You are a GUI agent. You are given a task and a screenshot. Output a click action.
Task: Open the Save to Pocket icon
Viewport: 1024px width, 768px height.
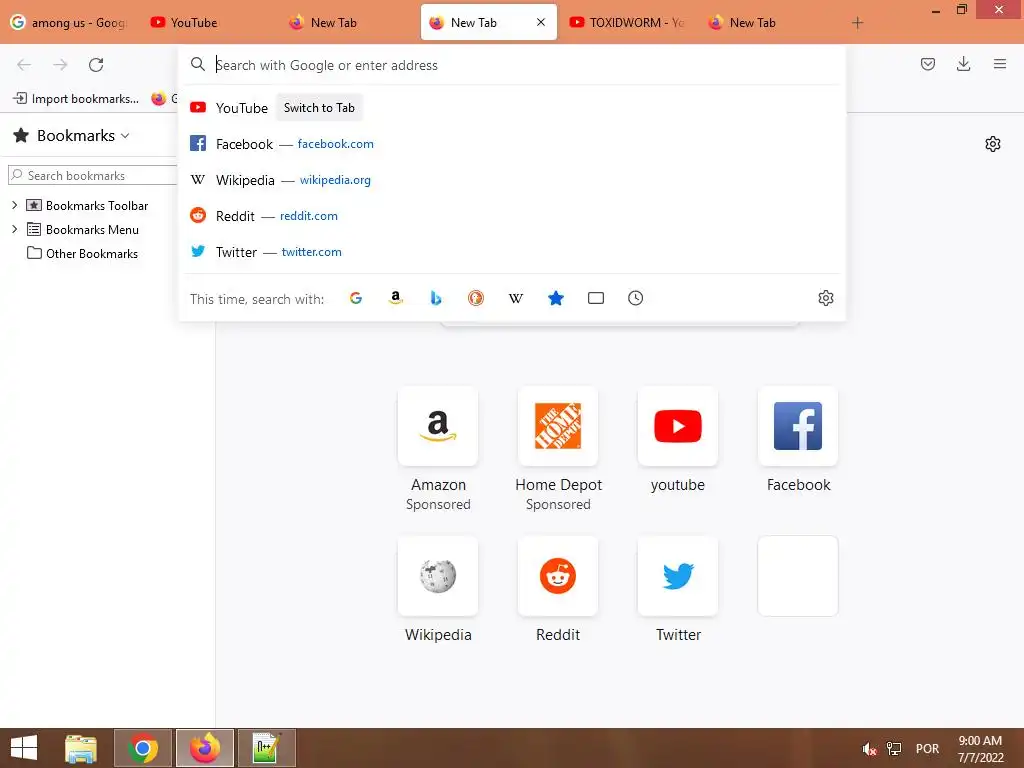[928, 64]
